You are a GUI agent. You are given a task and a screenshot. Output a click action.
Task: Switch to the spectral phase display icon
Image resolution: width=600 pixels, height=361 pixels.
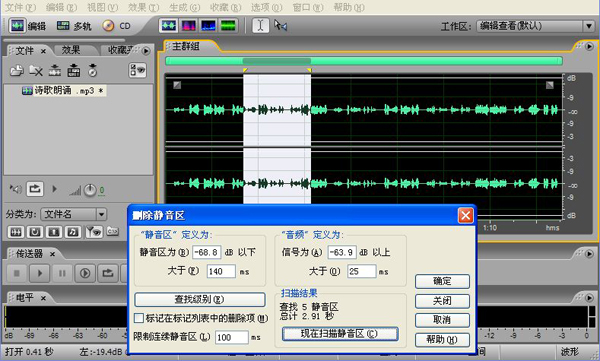point(228,26)
